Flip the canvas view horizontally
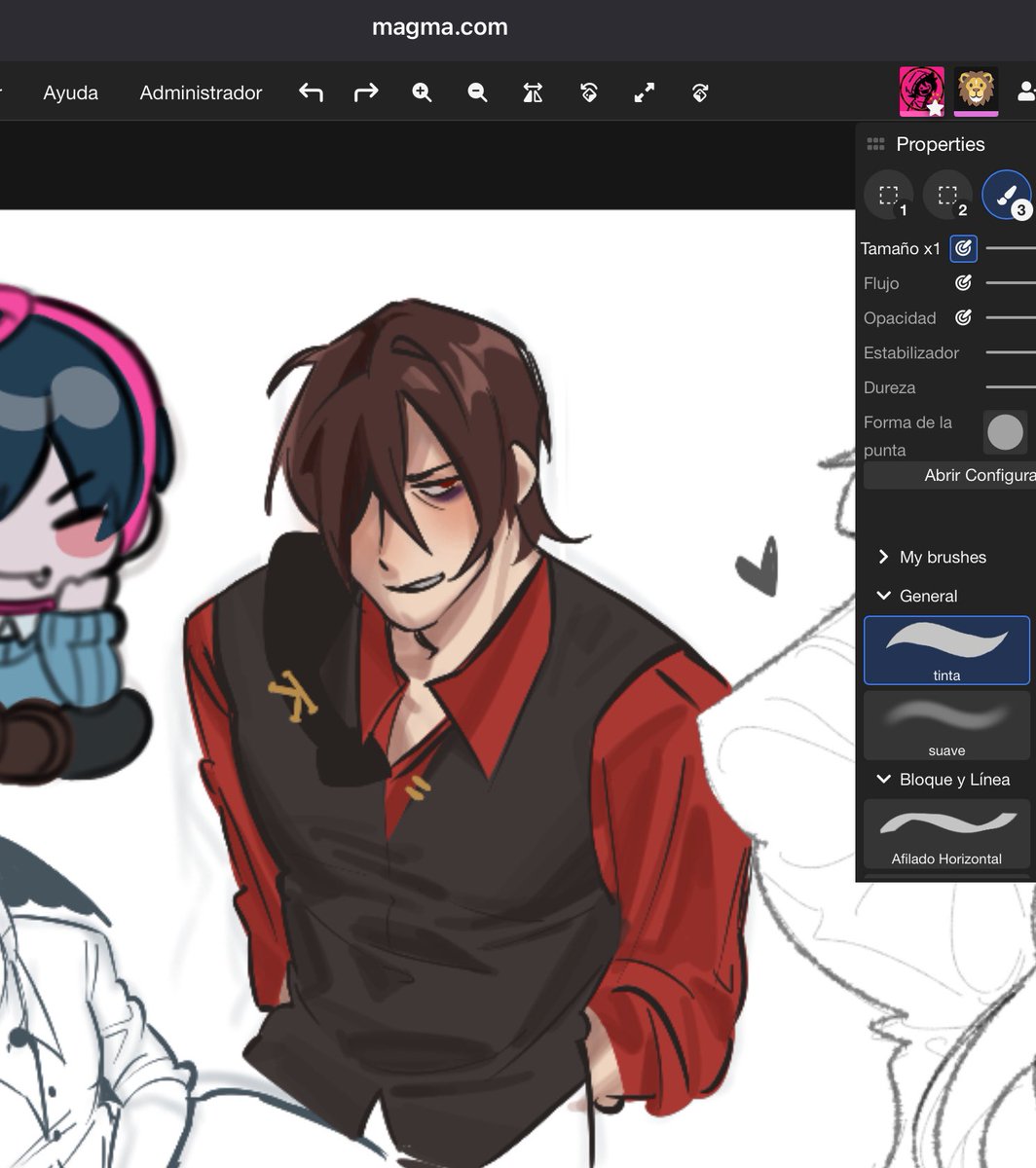 pos(533,92)
